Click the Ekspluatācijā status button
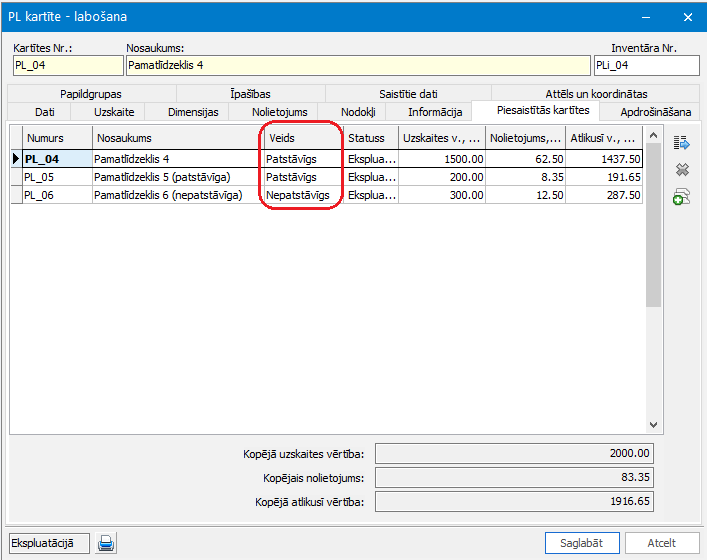The image size is (707, 560). pos(49,543)
